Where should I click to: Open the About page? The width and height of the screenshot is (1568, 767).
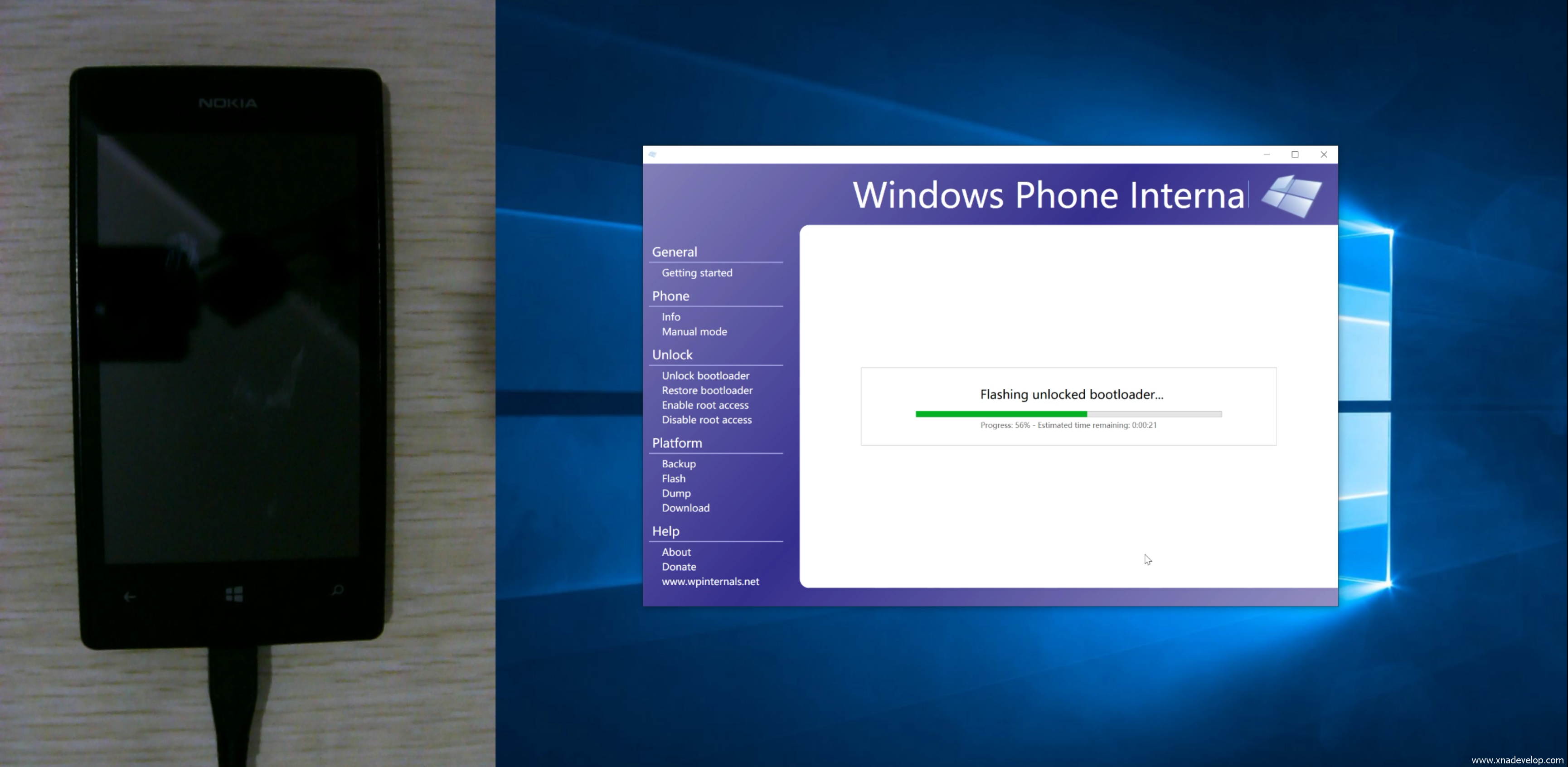[x=676, y=552]
